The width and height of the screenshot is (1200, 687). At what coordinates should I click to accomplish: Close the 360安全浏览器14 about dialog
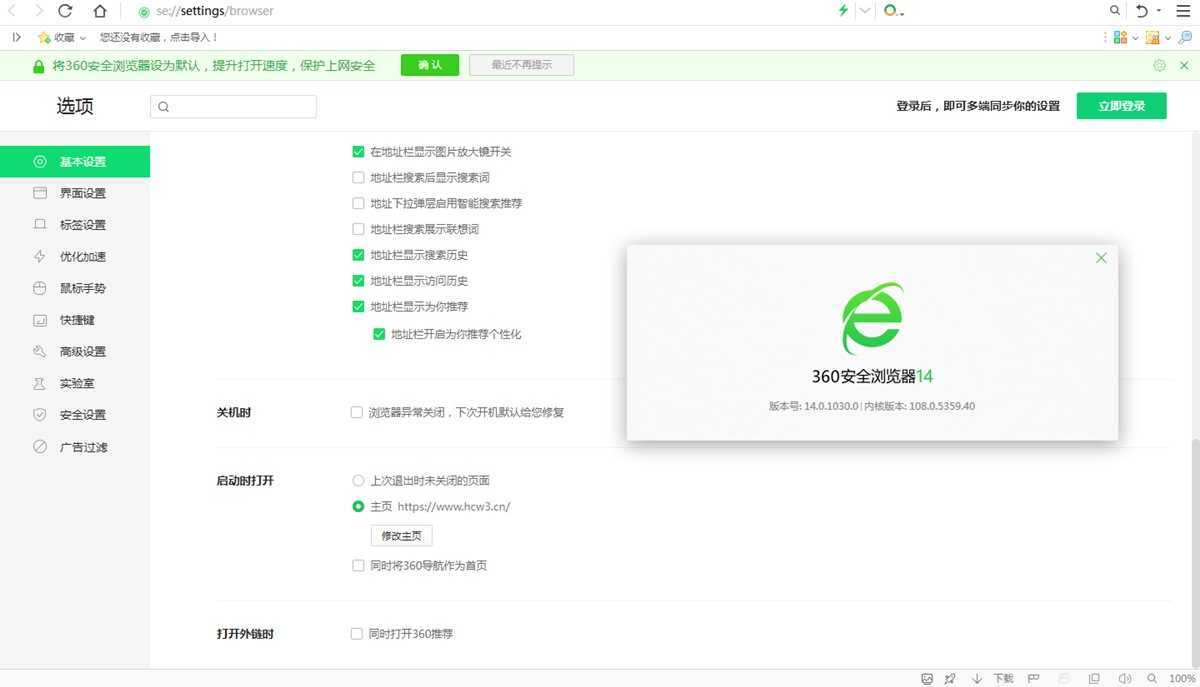coord(1101,258)
